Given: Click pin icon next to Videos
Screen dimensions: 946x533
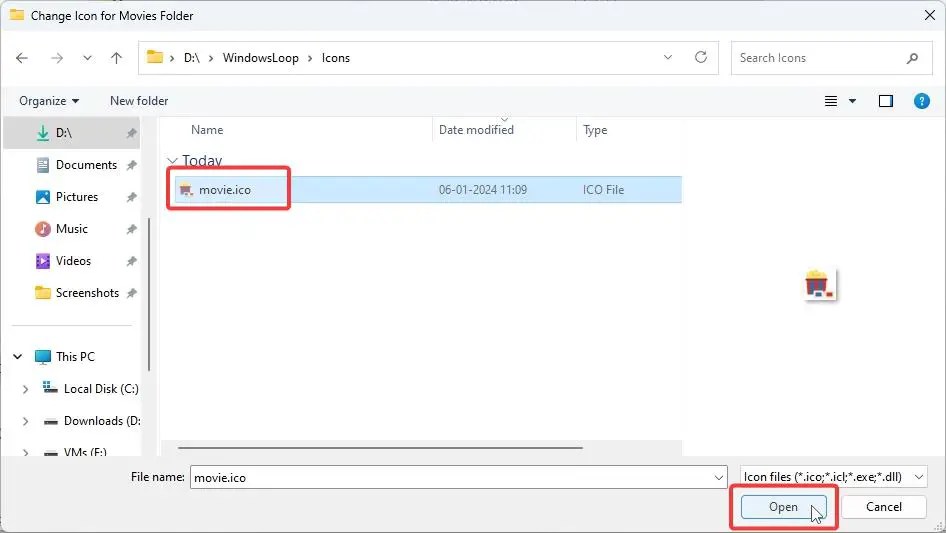Looking at the screenshot, I should pos(131,261).
